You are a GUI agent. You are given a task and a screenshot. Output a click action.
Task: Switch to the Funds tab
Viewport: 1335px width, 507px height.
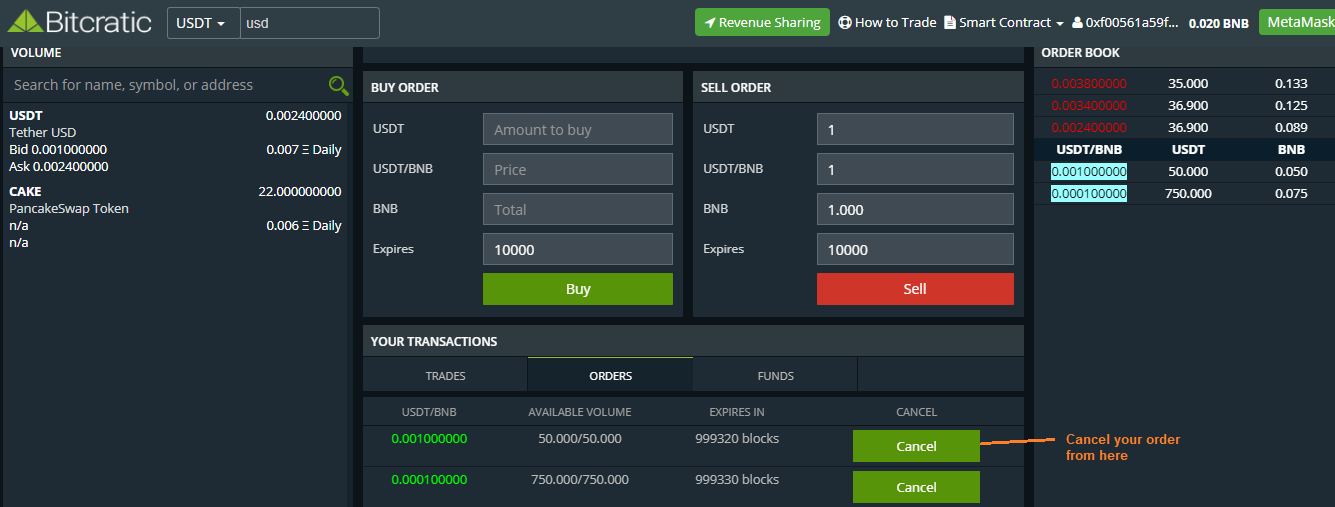(775, 376)
